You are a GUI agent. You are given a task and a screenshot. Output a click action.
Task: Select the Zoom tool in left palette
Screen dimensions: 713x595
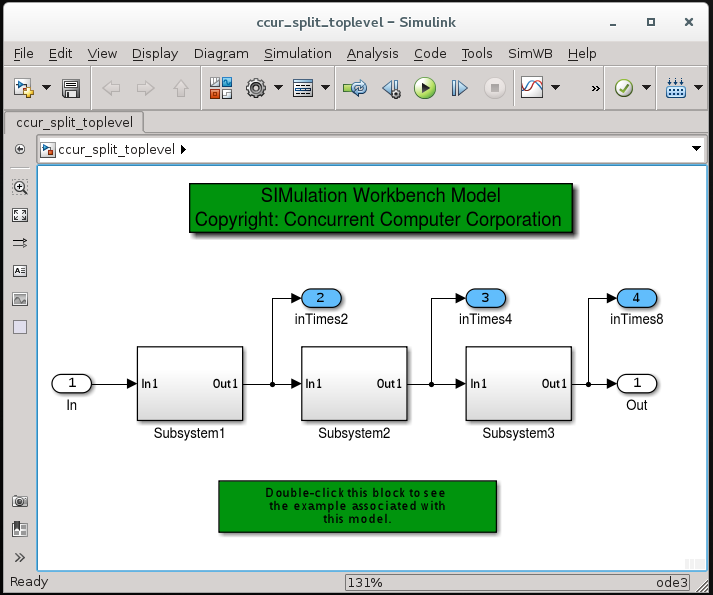20,187
